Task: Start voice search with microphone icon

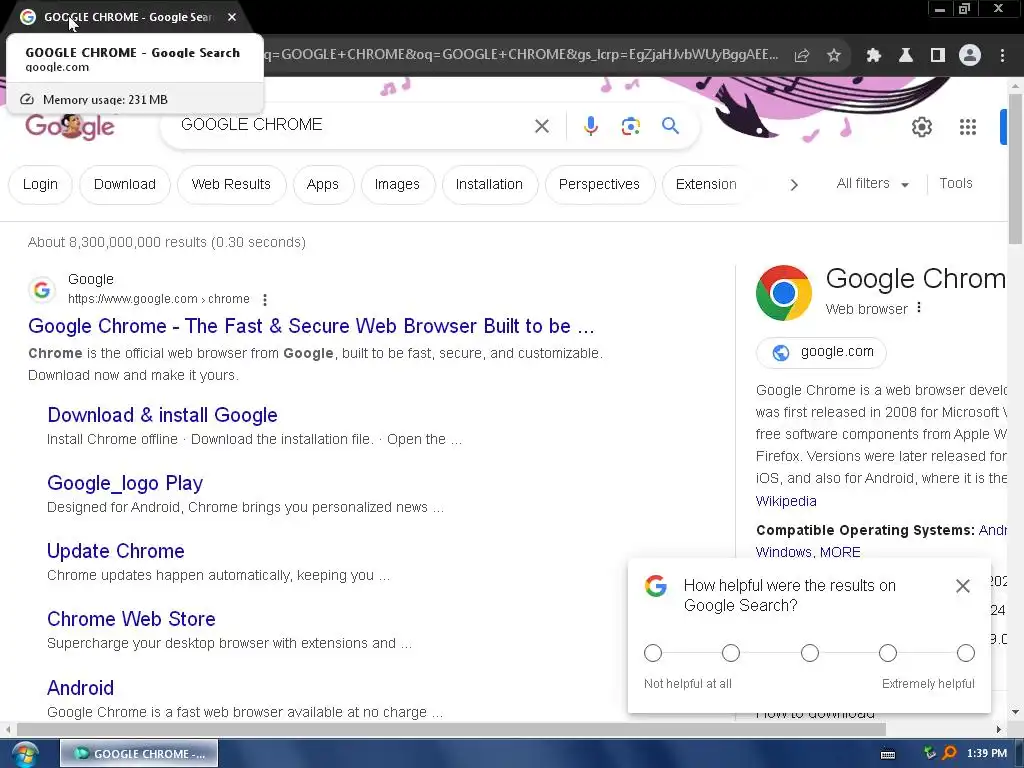Action: click(x=590, y=126)
